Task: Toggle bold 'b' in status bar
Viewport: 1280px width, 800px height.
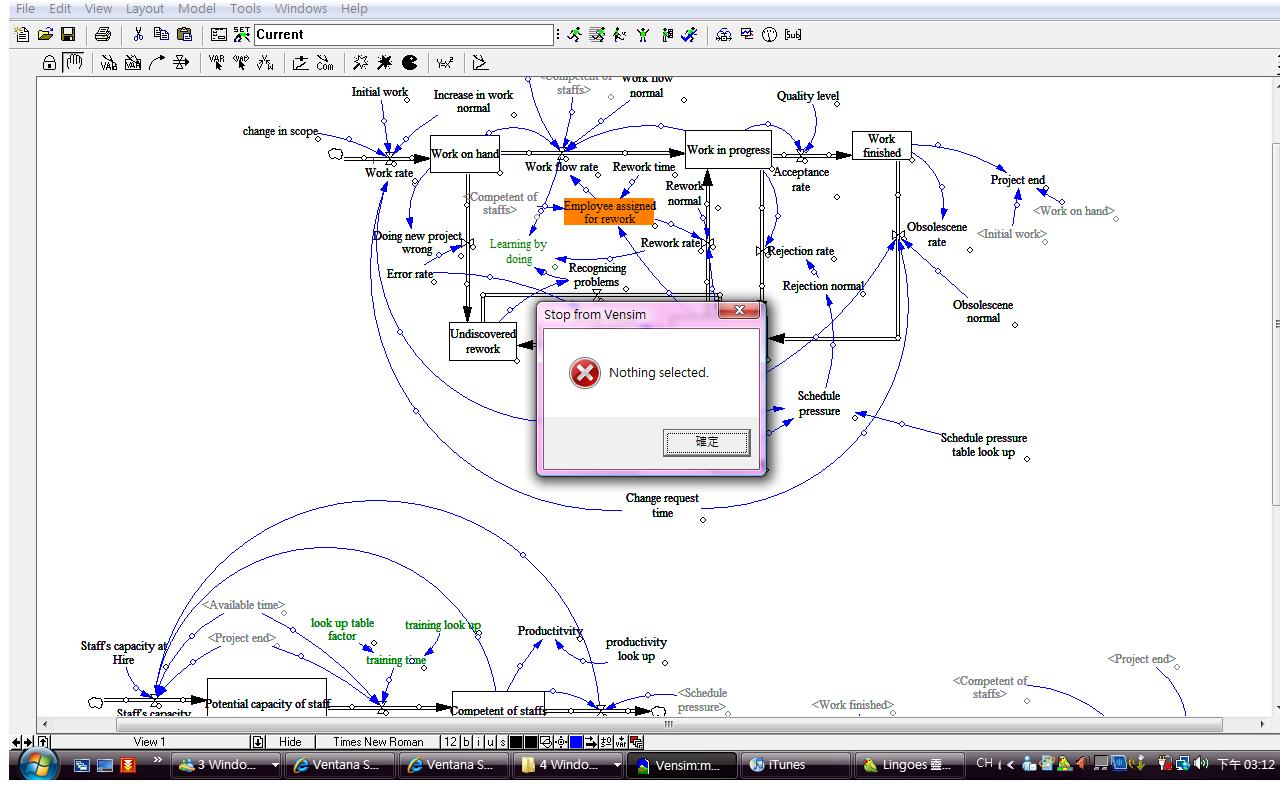Action: click(466, 742)
